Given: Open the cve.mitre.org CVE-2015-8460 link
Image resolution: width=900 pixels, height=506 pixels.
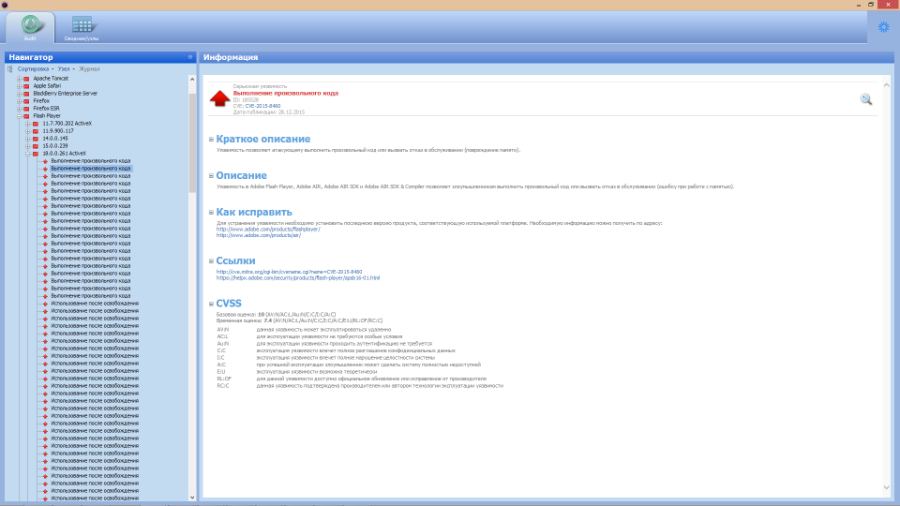Looking at the screenshot, I should (x=289, y=272).
